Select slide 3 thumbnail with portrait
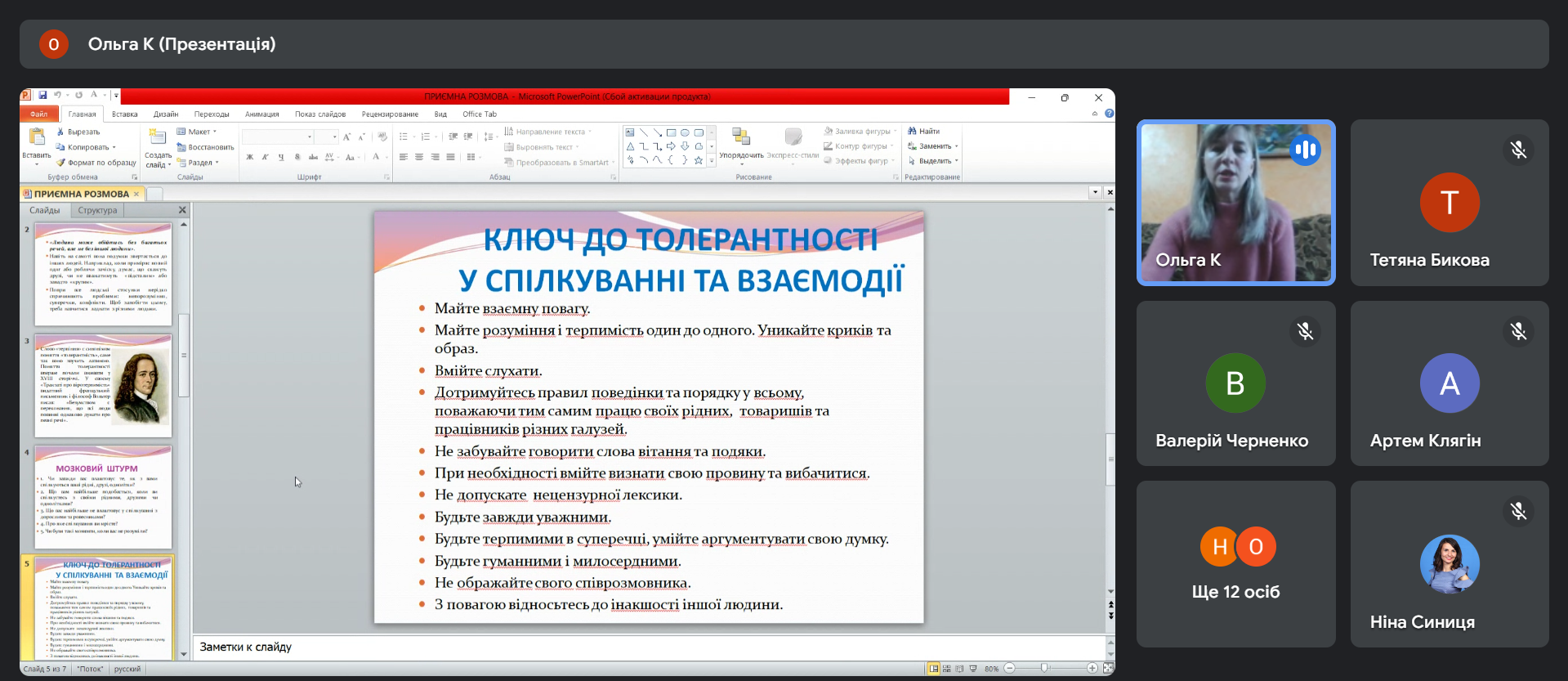1568x681 pixels. 104,385
